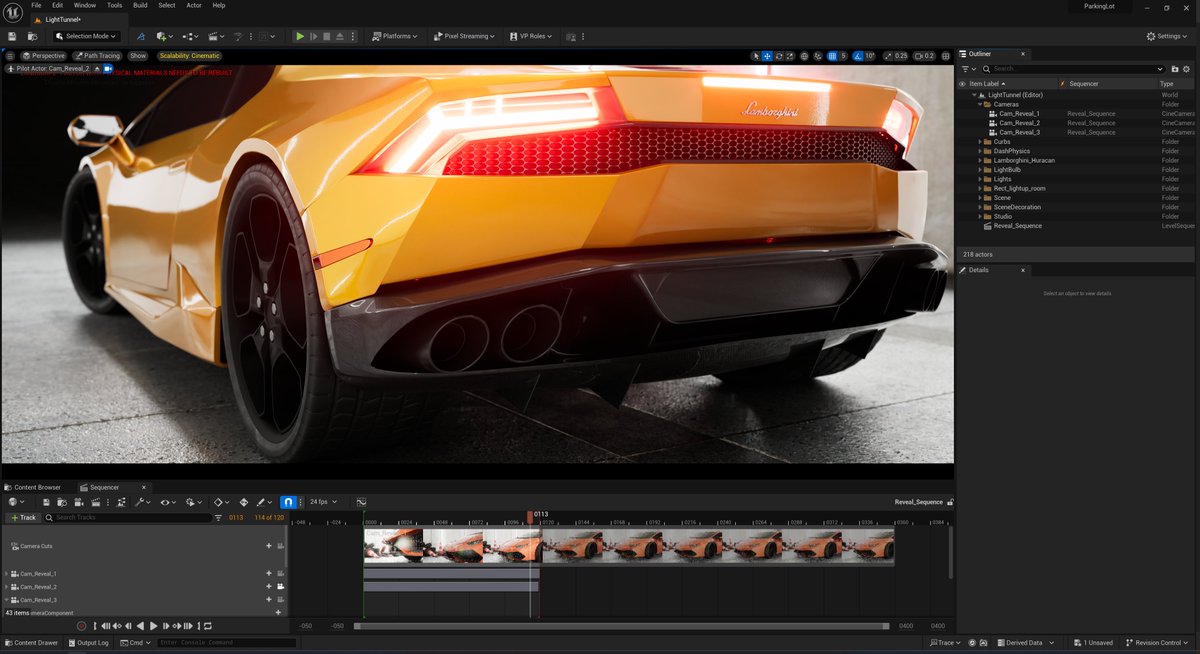Activate the Translate move gizmo tool
Screen dimensions: 1200x654
click(x=767, y=56)
